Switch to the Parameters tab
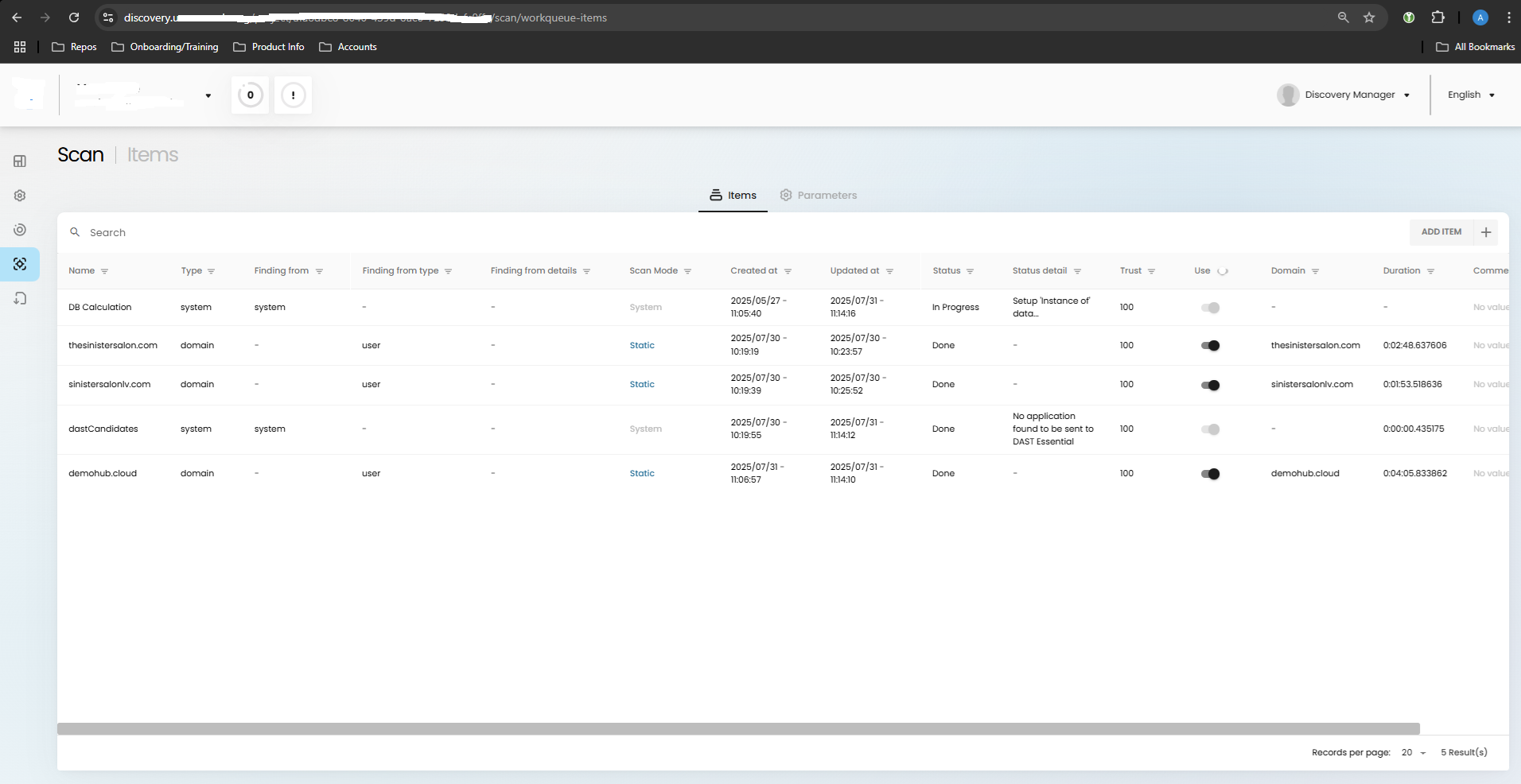Viewport: 1521px width, 784px height. [818, 196]
